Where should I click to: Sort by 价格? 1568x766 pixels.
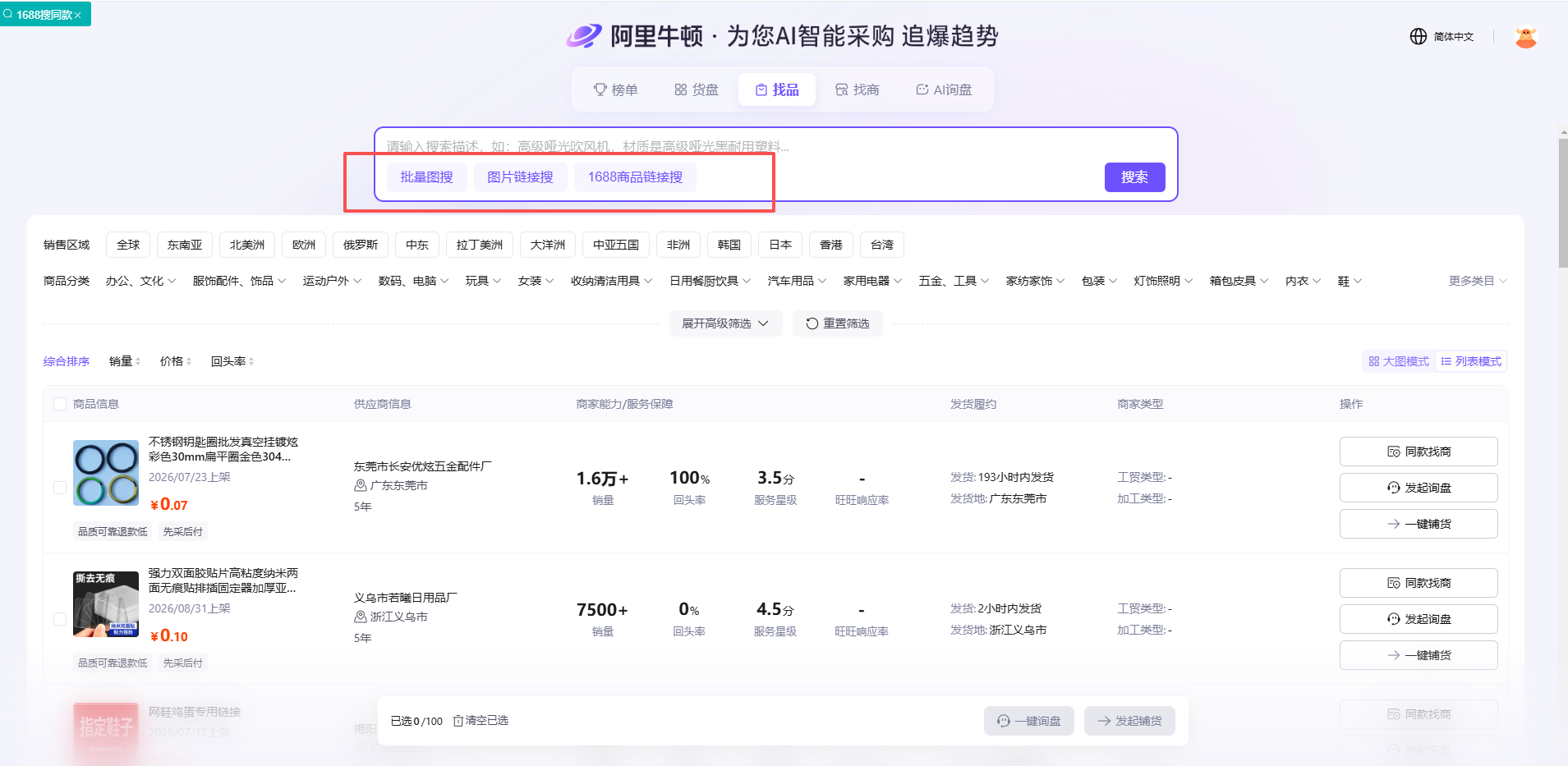(176, 361)
